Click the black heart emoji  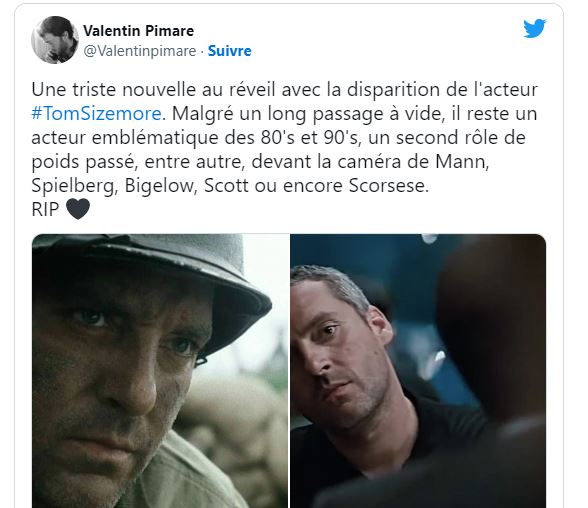click(x=78, y=209)
